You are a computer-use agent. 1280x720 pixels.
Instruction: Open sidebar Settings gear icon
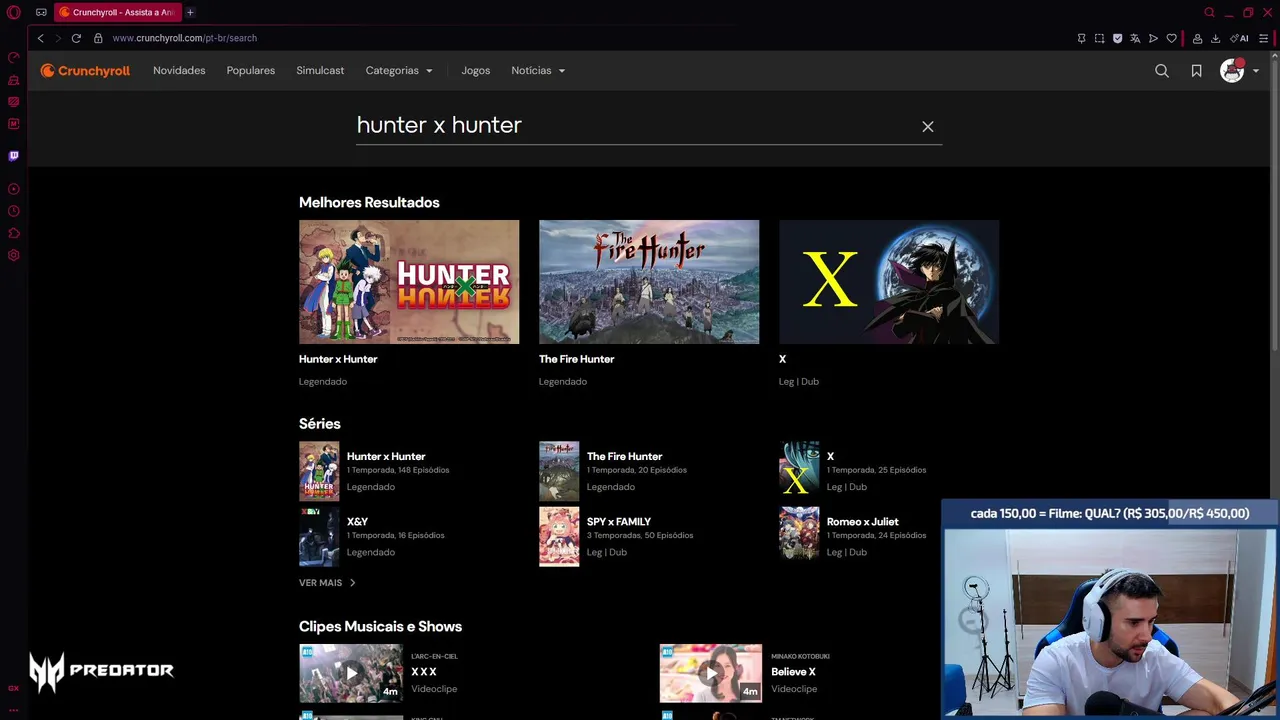tap(13, 255)
